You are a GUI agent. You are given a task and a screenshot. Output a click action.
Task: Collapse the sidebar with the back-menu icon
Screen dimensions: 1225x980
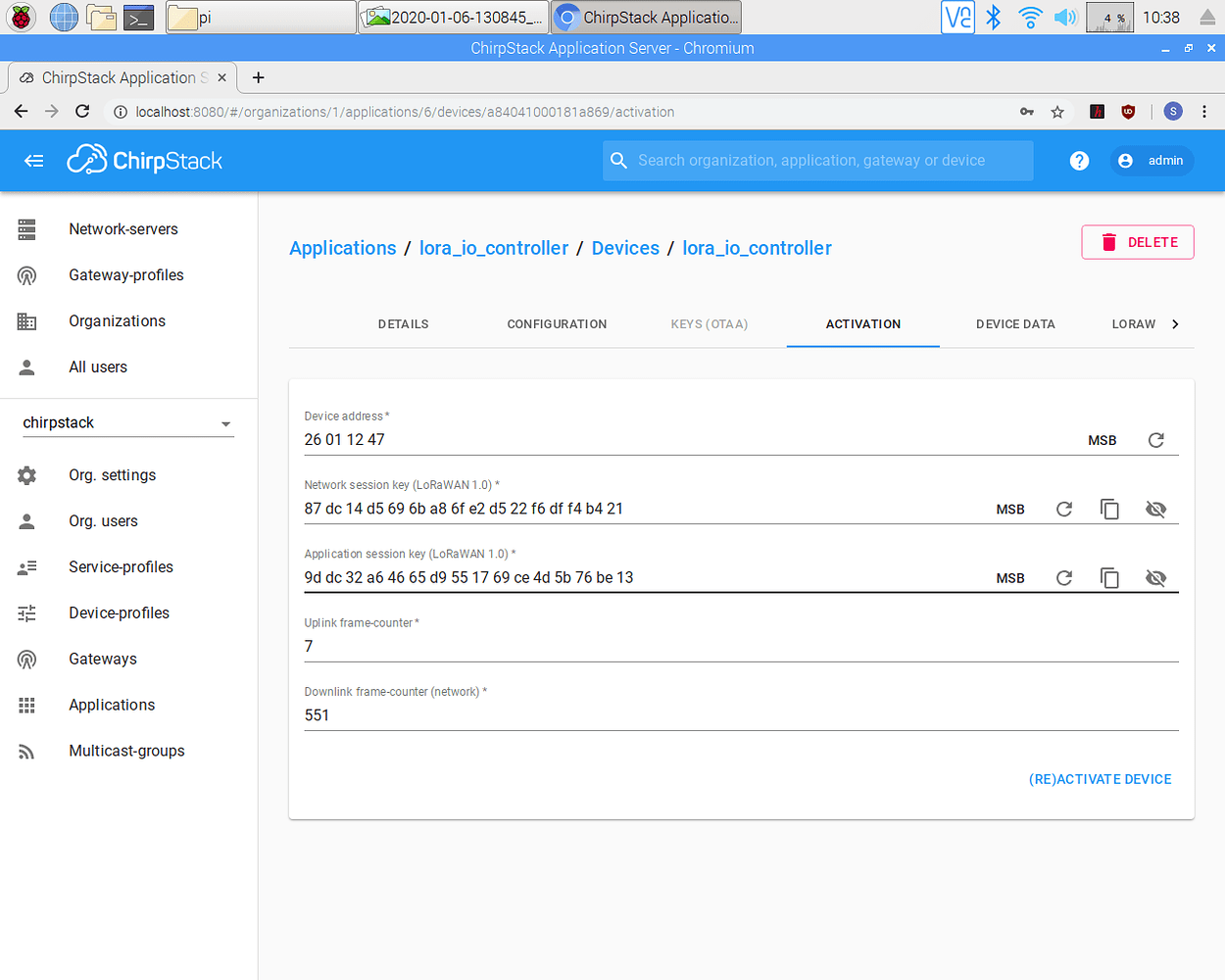[34, 161]
